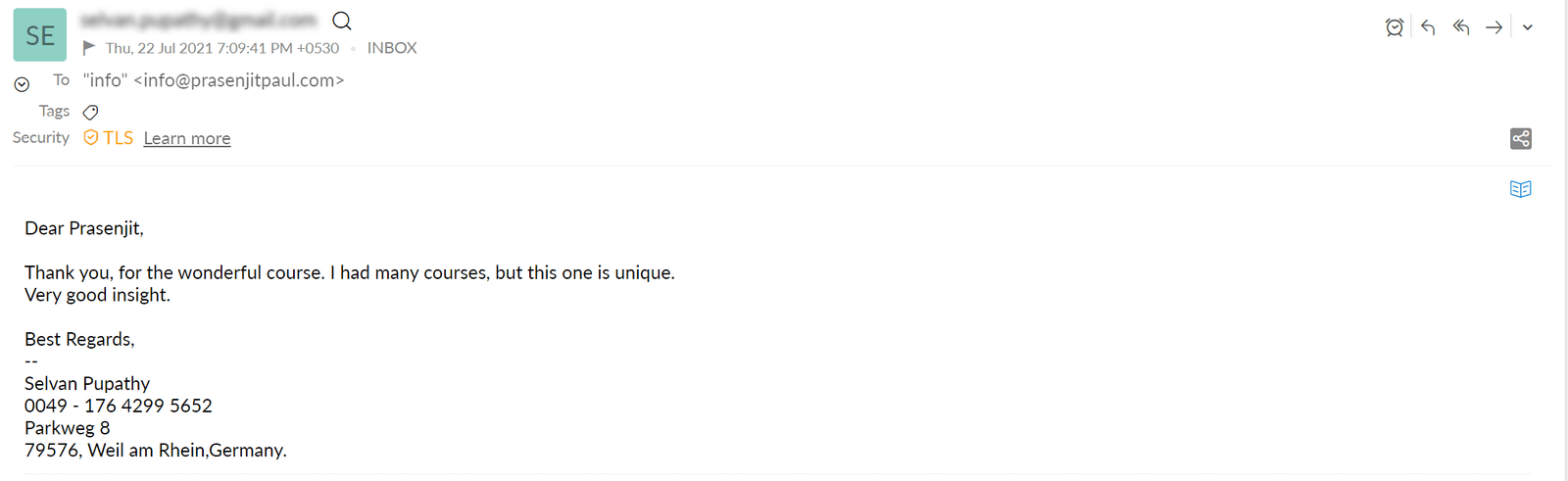Click the Reply All double-arrow icon
This screenshot has width=1568, height=481.
[x=1461, y=27]
